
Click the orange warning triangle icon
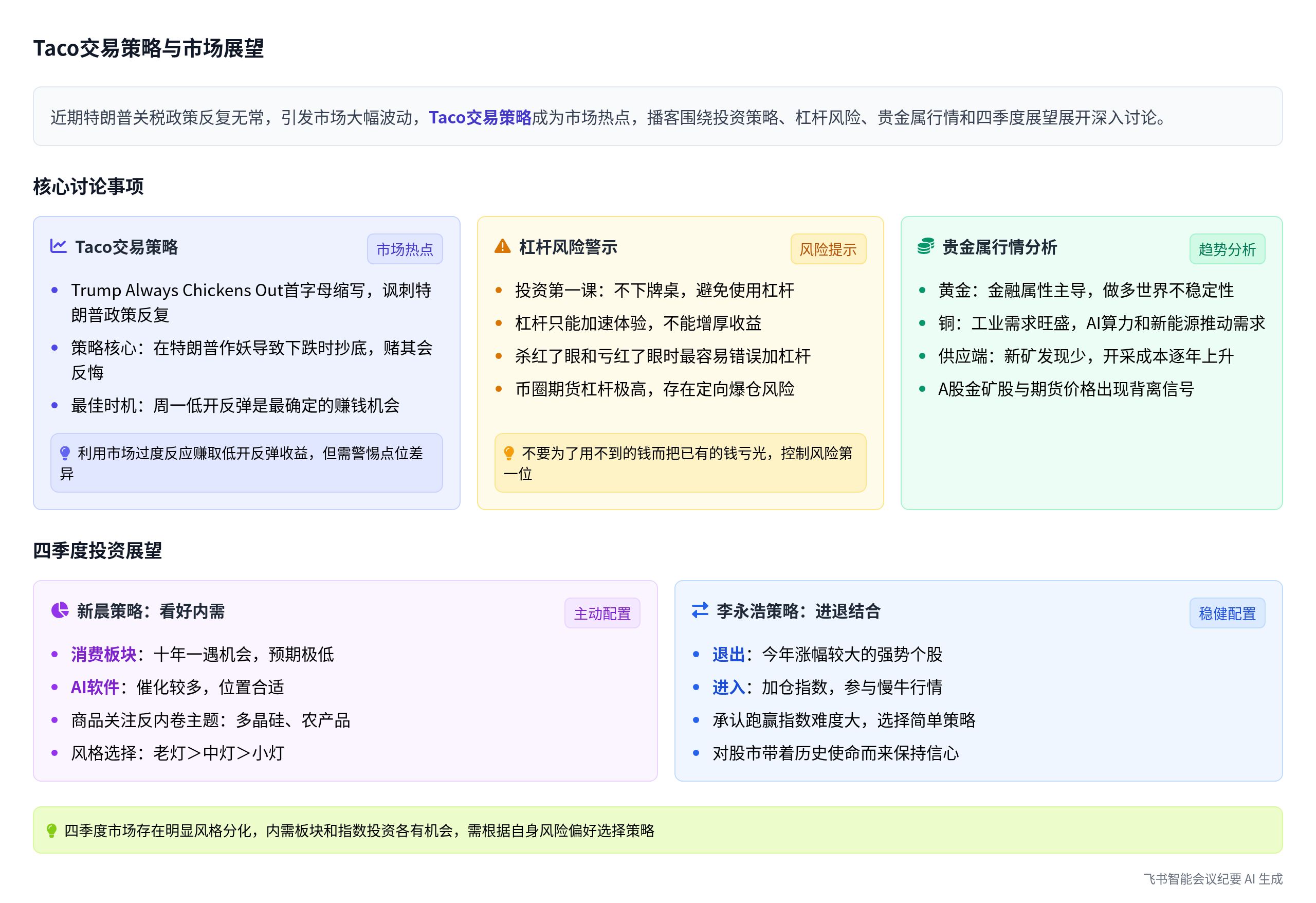point(502,246)
